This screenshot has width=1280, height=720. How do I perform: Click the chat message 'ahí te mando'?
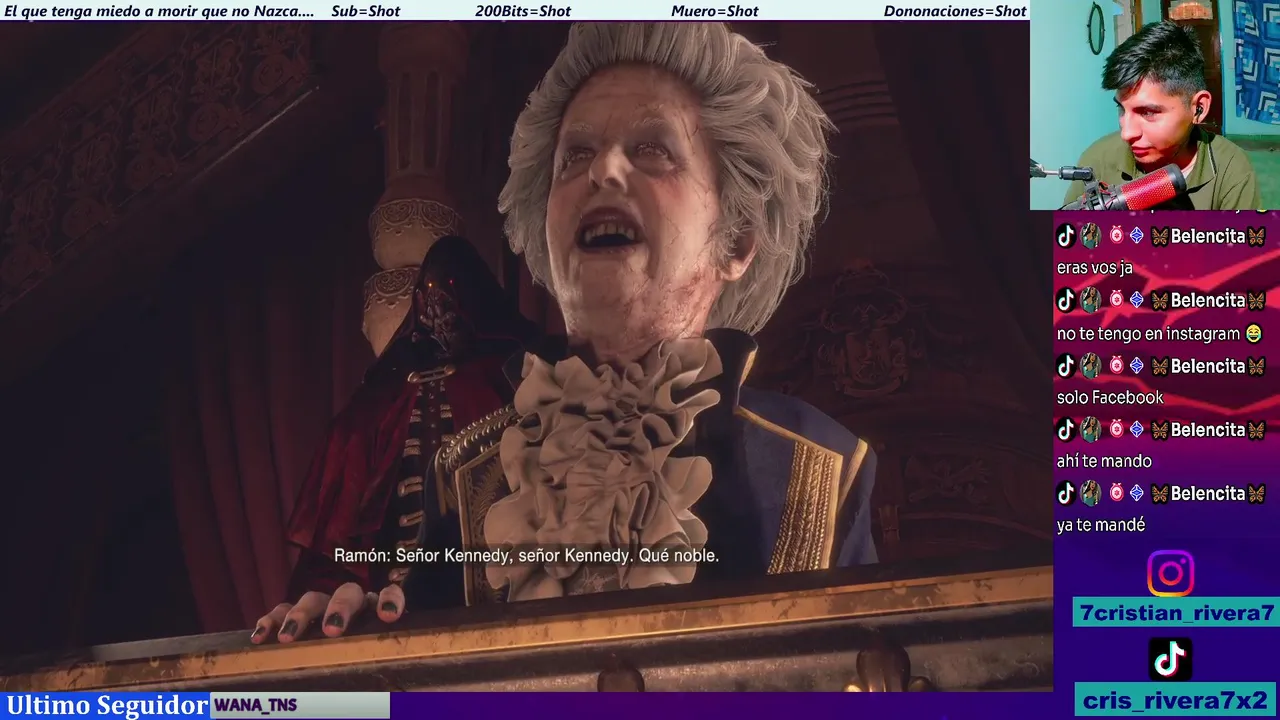pyautogui.click(x=1104, y=461)
